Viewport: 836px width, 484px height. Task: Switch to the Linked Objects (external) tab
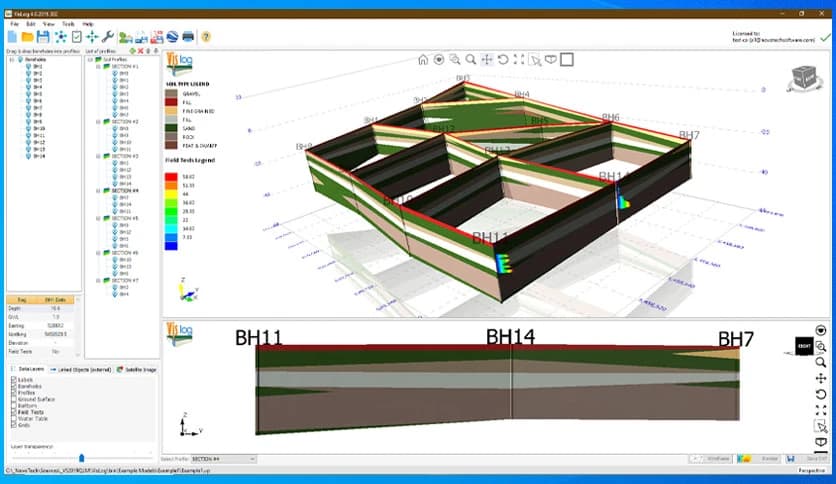(81, 369)
